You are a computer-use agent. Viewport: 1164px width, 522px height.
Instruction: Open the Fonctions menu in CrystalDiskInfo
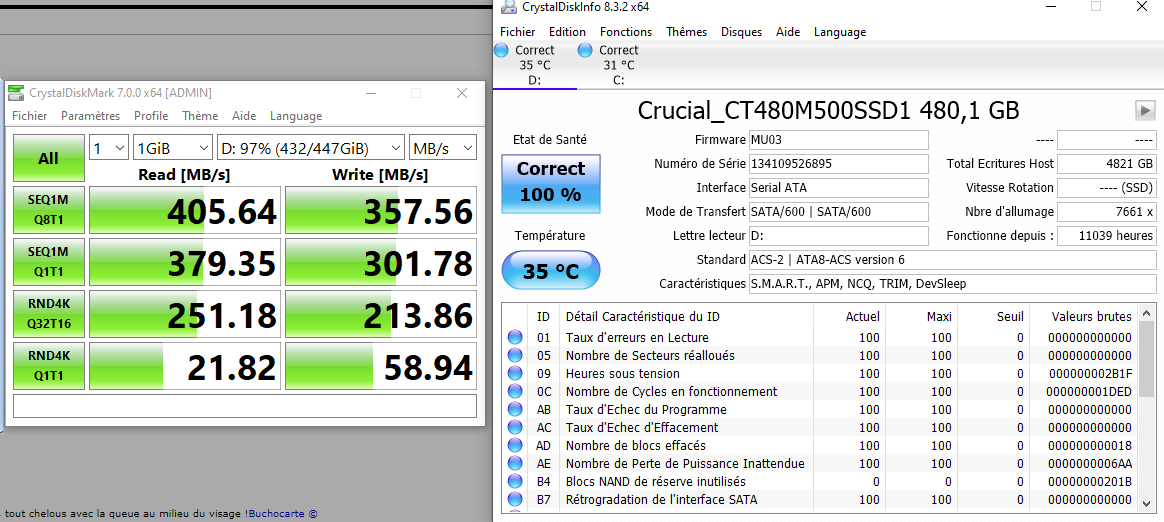pos(625,32)
